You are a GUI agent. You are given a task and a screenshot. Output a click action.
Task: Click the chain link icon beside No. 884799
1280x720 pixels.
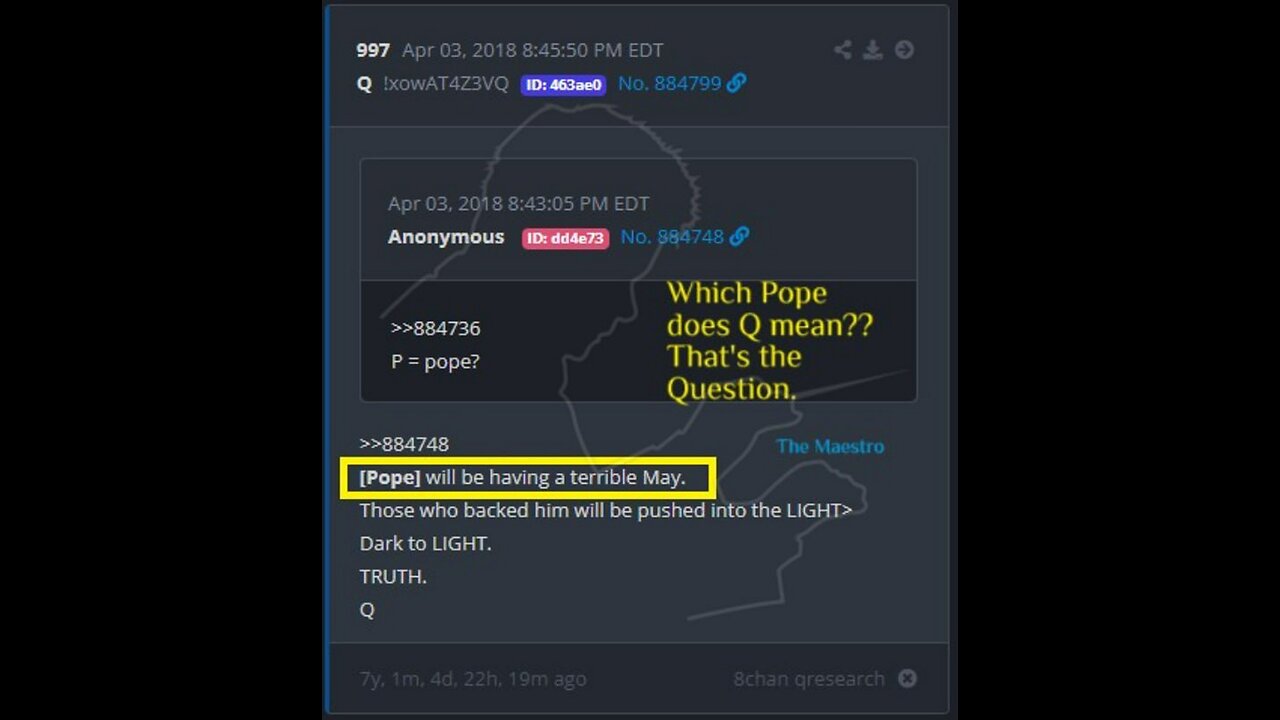point(737,83)
